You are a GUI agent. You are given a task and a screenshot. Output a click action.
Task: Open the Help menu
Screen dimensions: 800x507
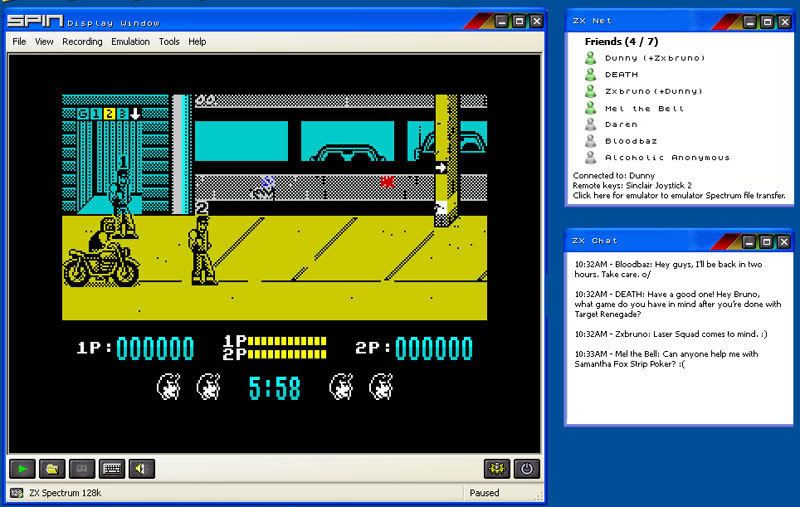click(197, 41)
